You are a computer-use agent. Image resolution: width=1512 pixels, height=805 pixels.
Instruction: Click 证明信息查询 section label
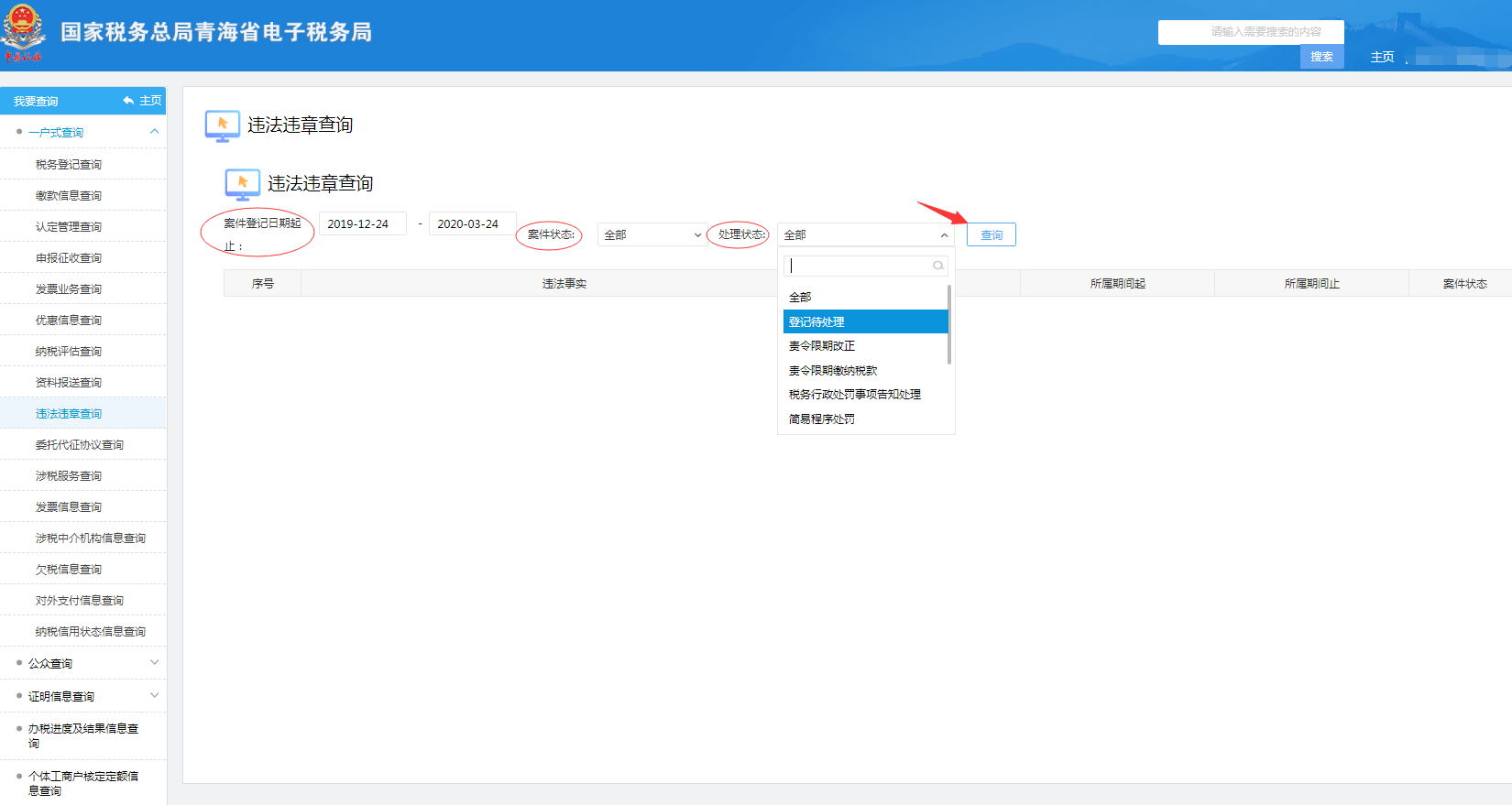pos(61,697)
